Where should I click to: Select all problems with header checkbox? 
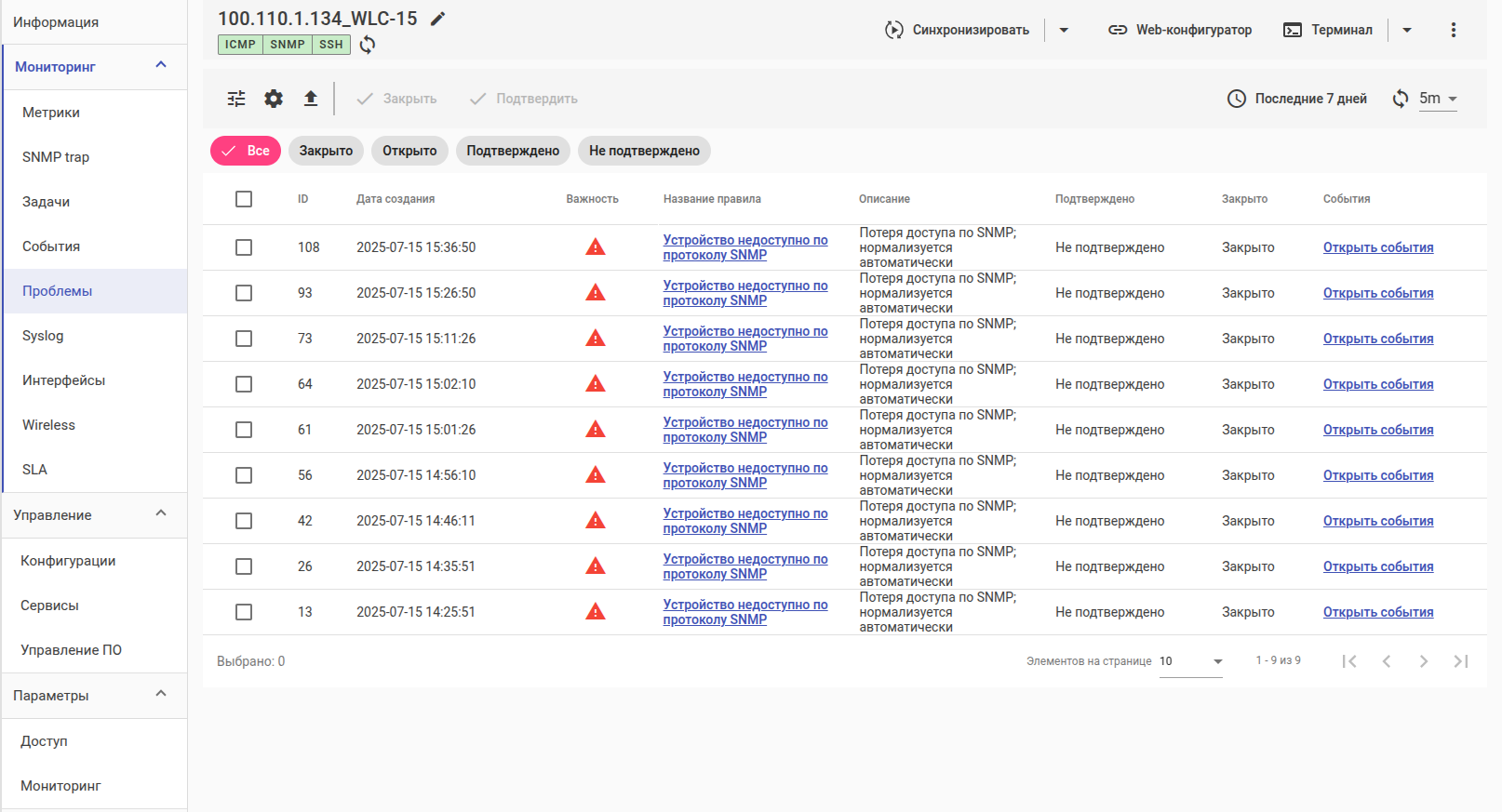click(x=244, y=199)
